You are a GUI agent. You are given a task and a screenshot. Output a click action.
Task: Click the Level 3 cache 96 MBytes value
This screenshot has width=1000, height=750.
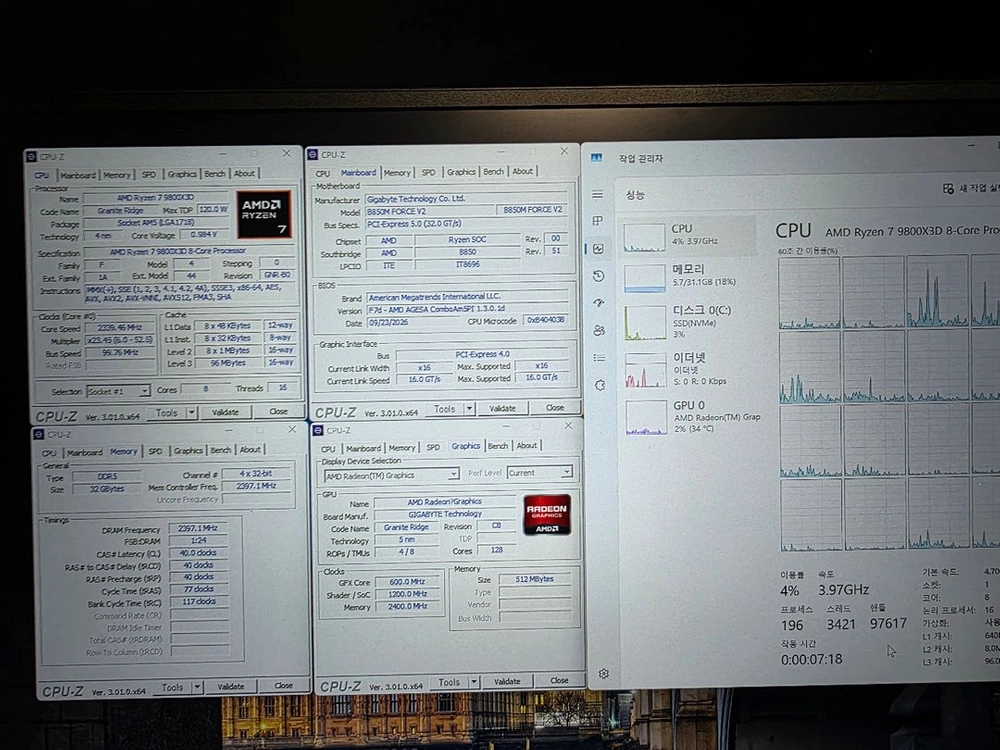(228, 363)
